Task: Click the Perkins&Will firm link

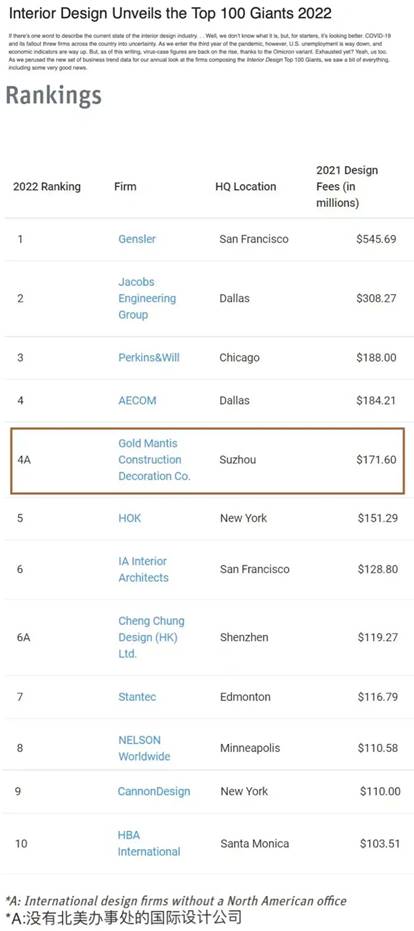Action: (148, 357)
